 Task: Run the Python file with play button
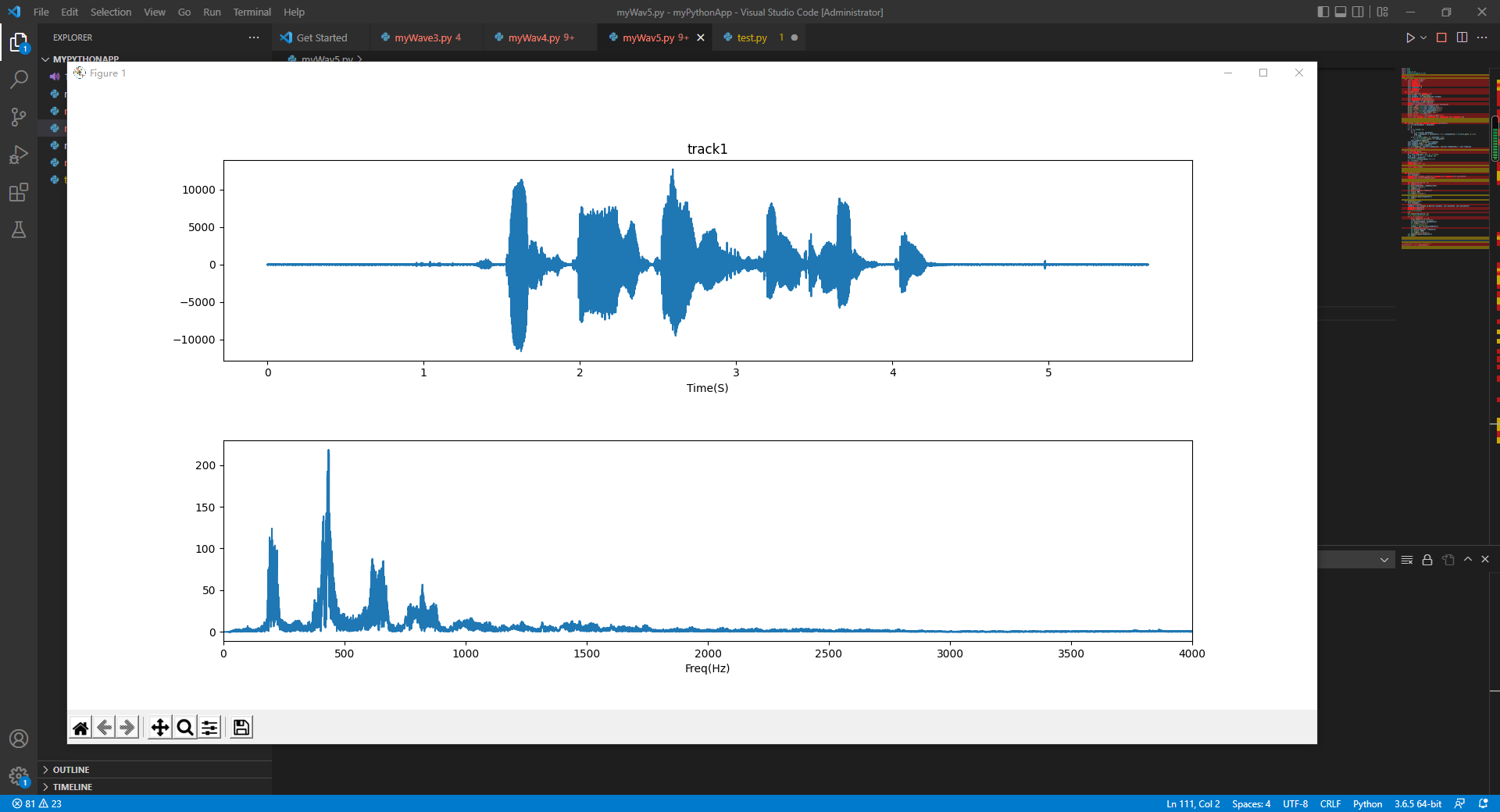click(1410, 37)
